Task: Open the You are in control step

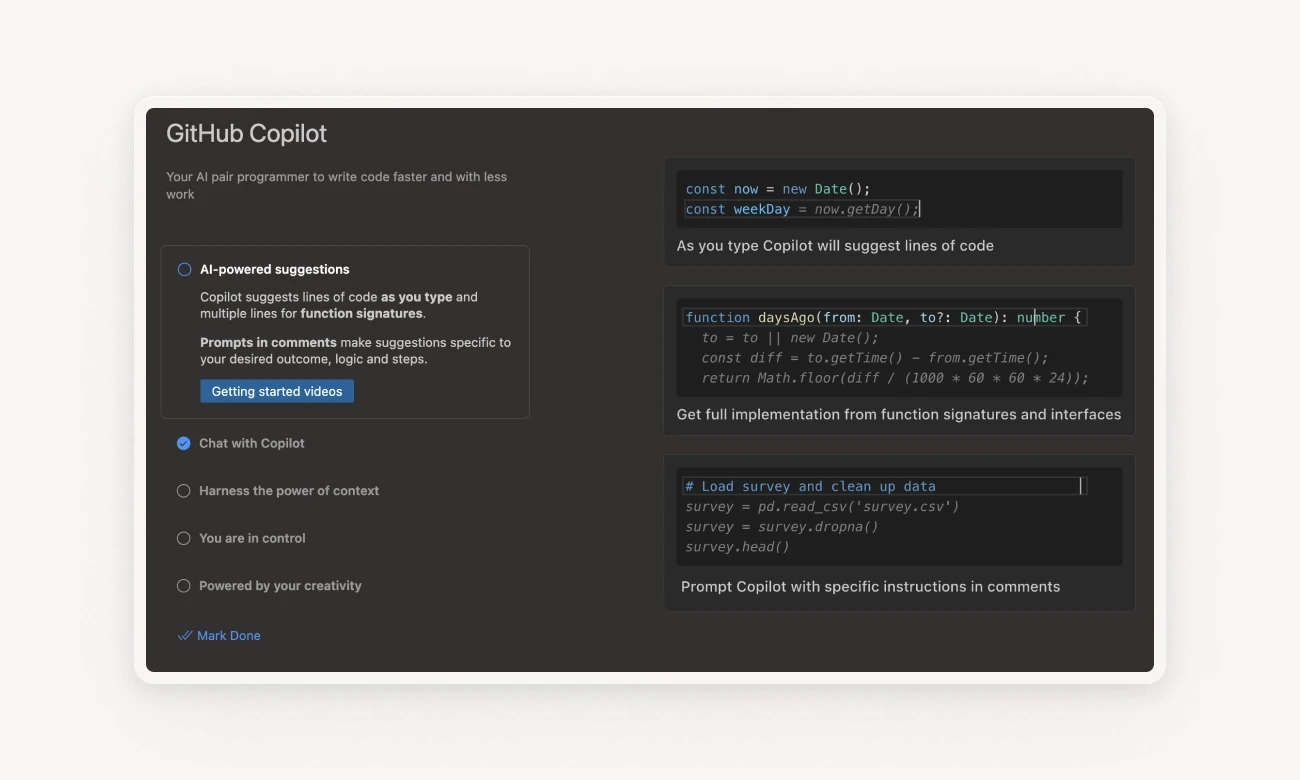Action: point(252,538)
